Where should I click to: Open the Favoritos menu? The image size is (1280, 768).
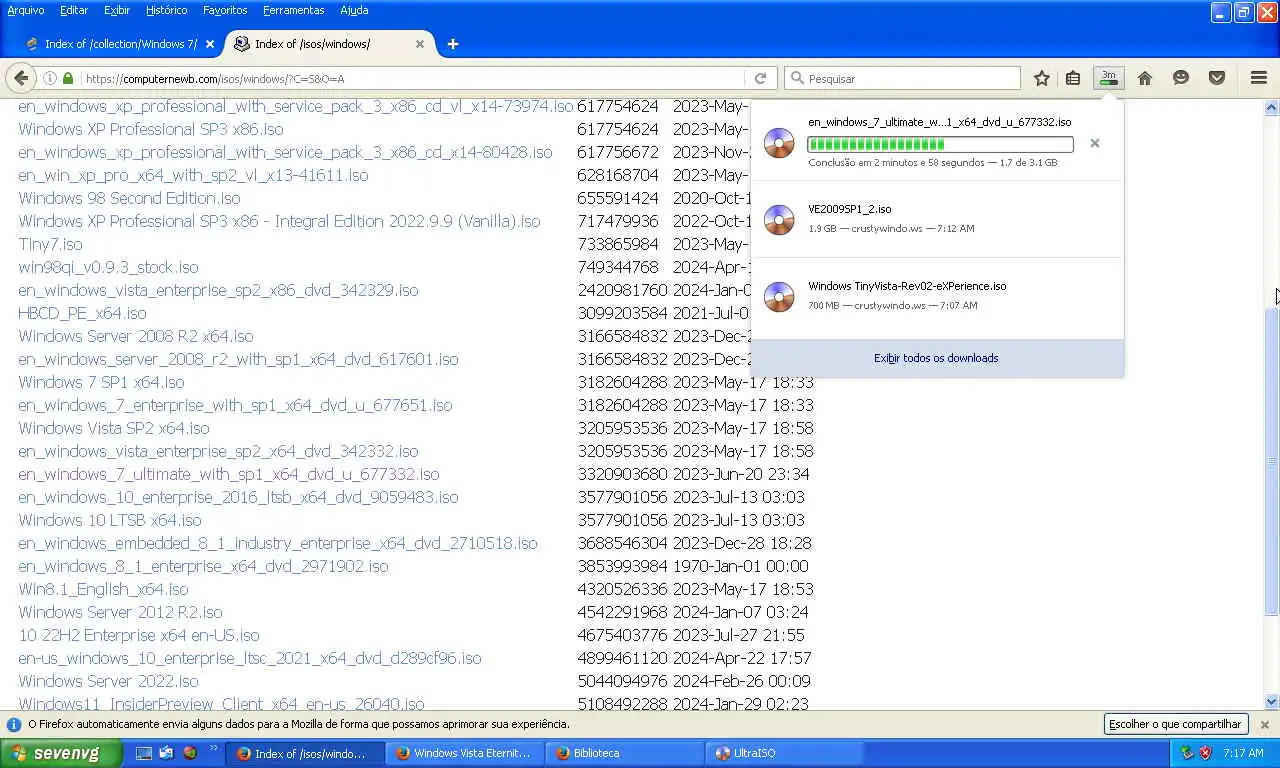pyautogui.click(x=225, y=10)
